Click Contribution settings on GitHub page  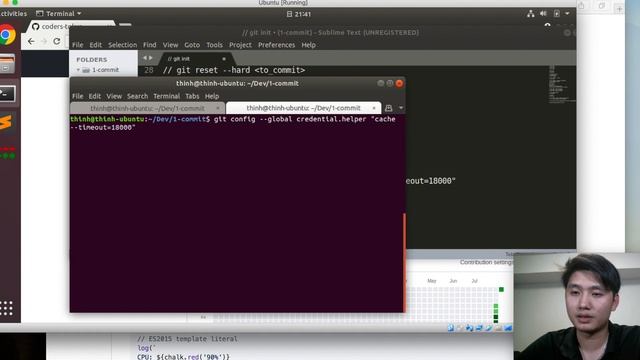tap(486, 262)
